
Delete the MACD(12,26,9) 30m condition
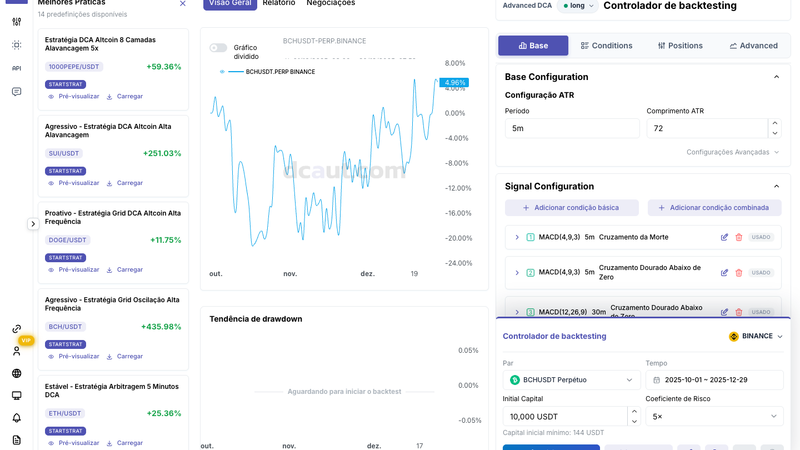tap(738, 312)
